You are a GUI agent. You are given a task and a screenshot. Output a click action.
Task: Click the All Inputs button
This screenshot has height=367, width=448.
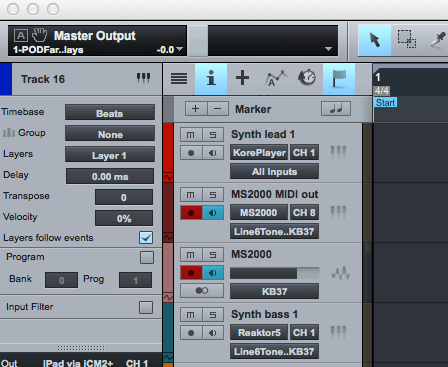point(274,171)
